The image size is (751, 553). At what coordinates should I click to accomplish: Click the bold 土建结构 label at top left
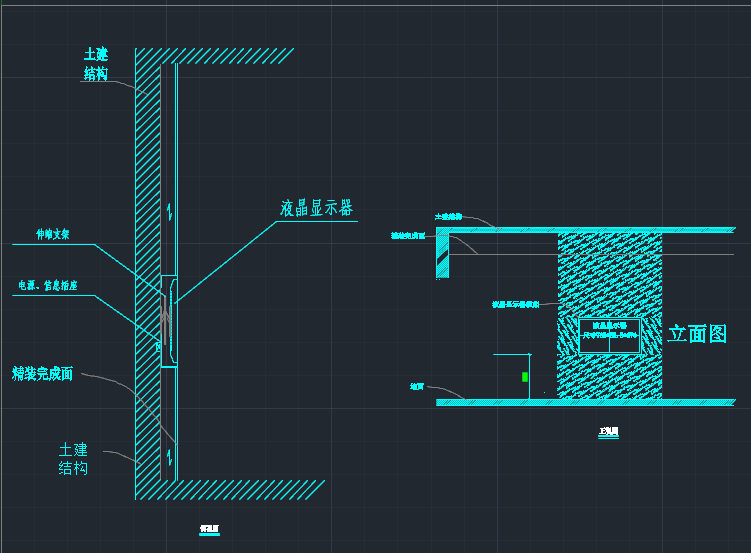tap(96, 64)
